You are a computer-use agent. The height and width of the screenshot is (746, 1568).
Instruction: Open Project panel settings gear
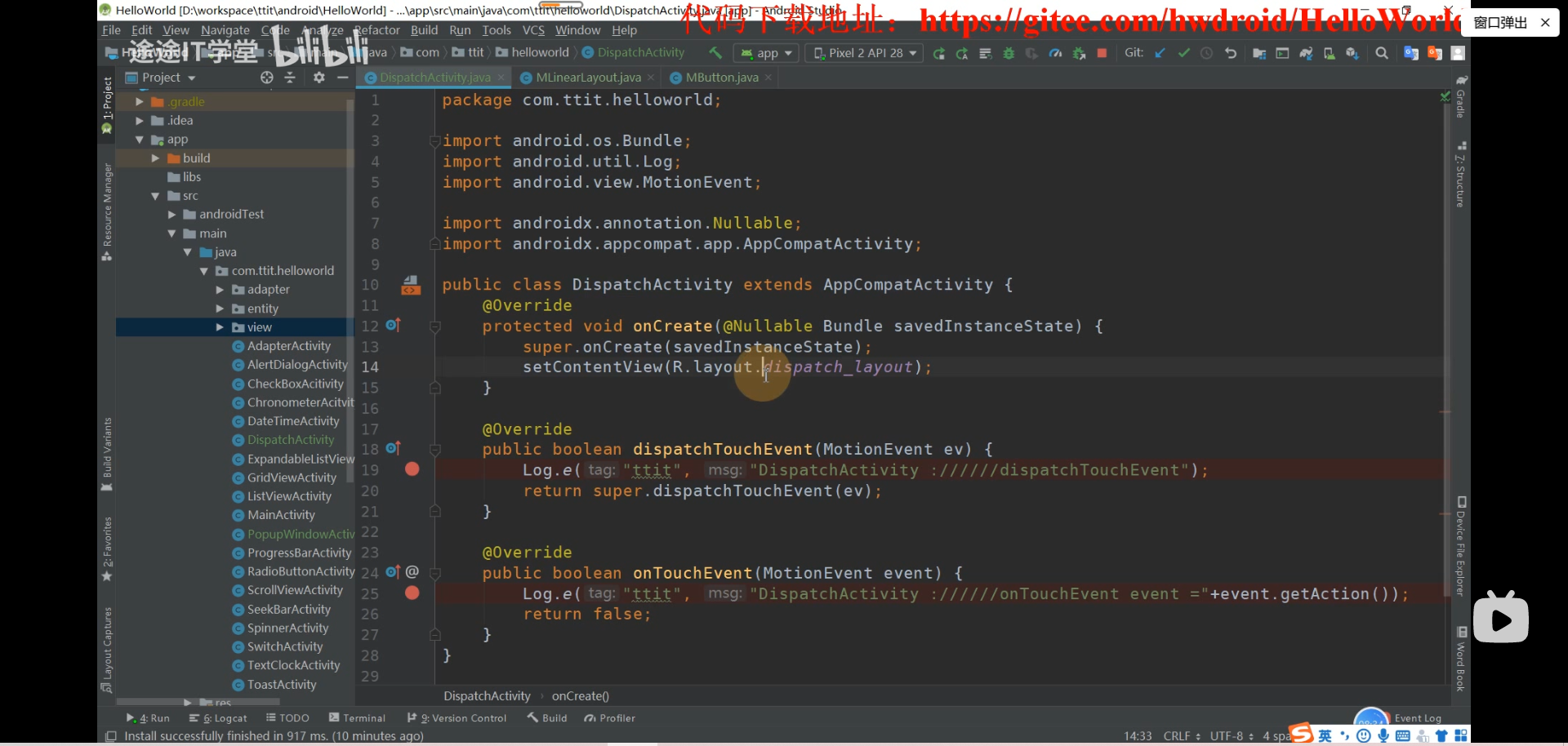point(318,78)
